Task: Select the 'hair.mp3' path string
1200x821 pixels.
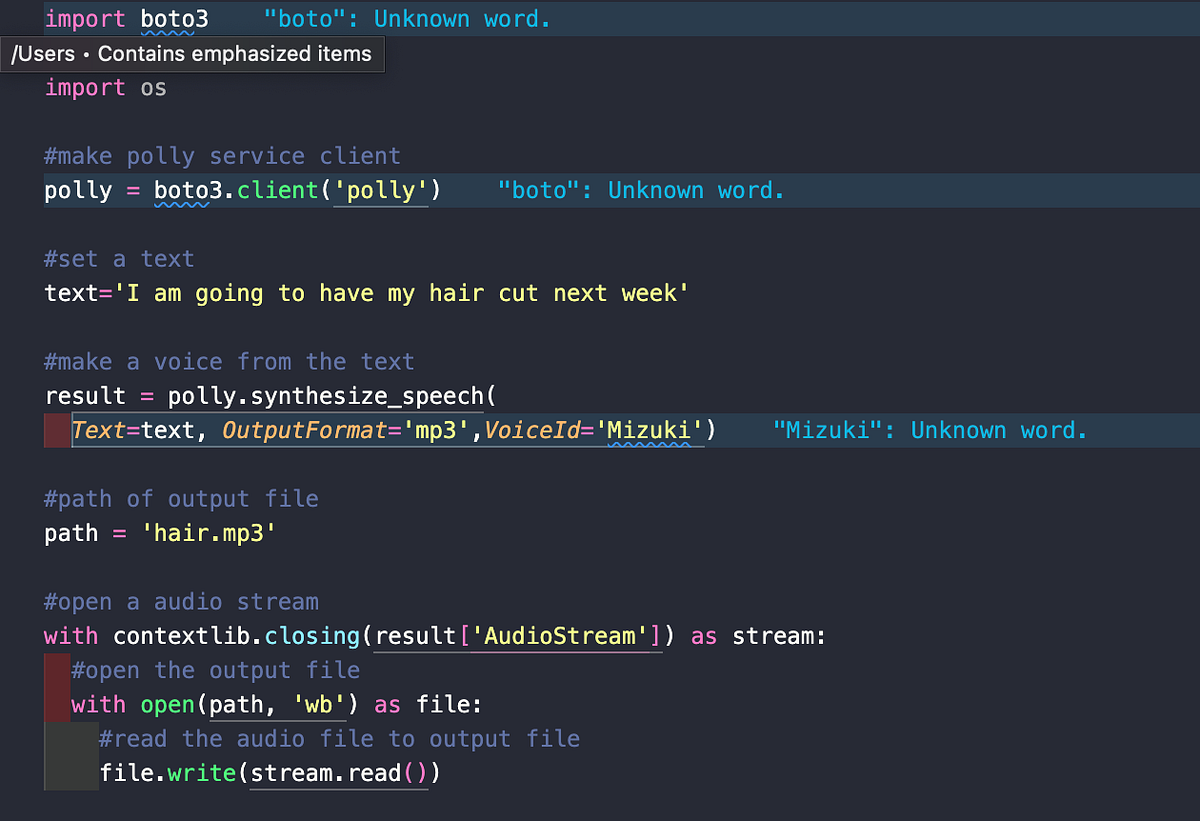Action: click(209, 533)
